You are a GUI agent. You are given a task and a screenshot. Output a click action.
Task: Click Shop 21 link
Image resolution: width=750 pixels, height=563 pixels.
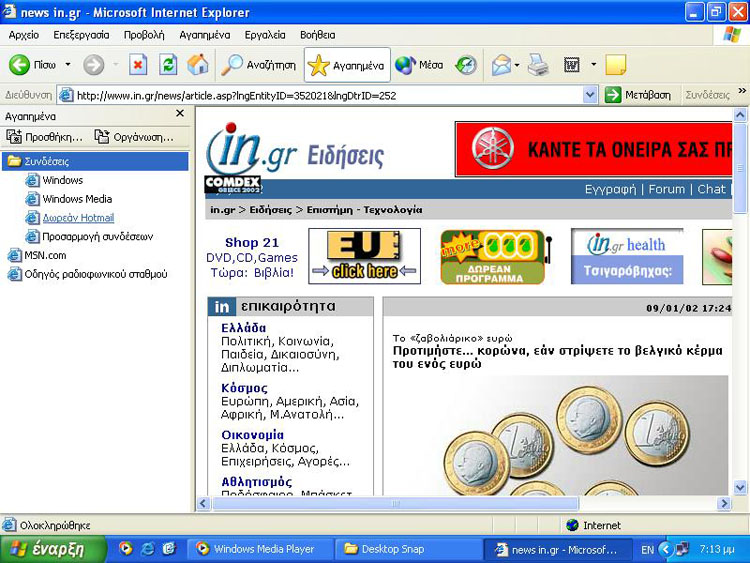point(252,243)
